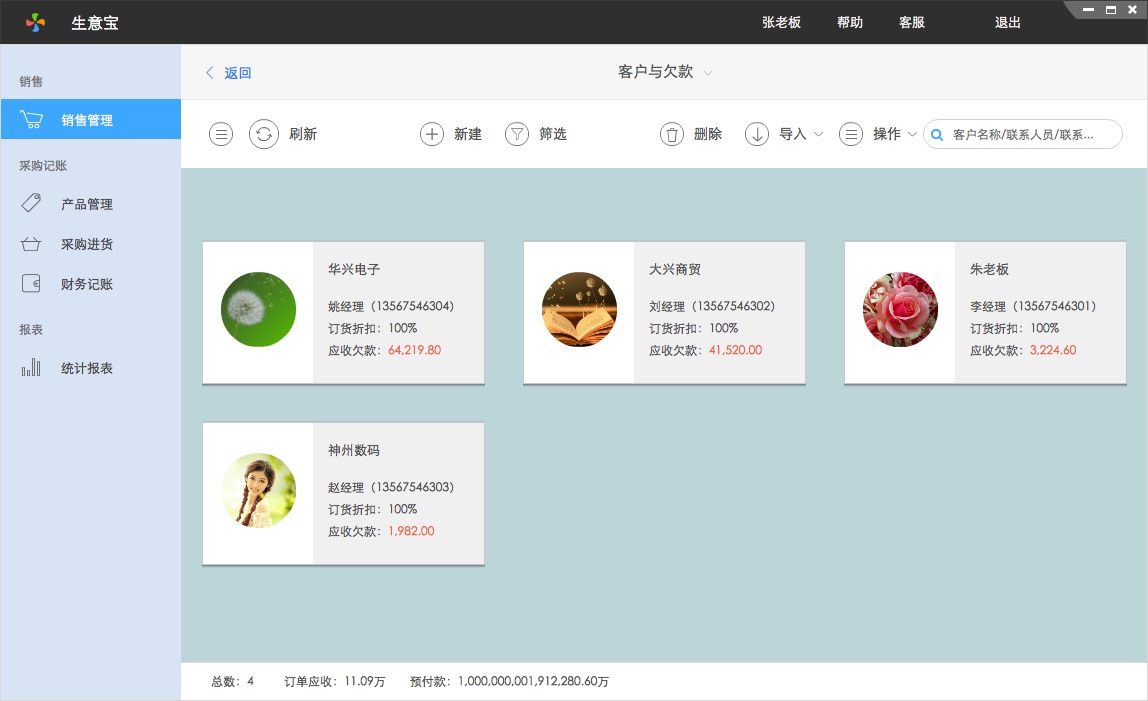Open the 华兴电子 dandelion avatar thumbnail
Screen dimensions: 1148x701
click(258, 310)
